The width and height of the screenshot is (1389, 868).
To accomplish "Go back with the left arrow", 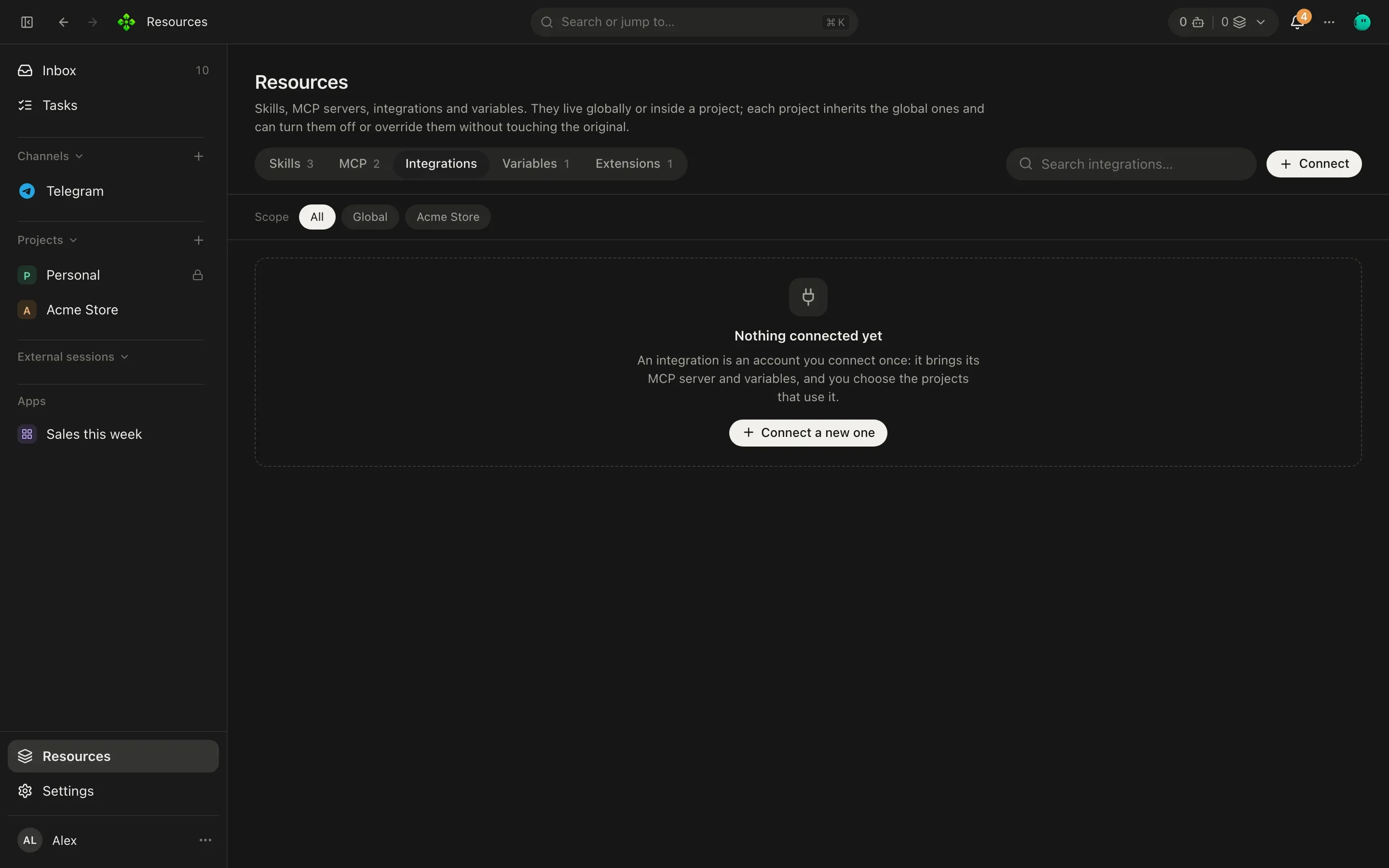I will coord(64,22).
